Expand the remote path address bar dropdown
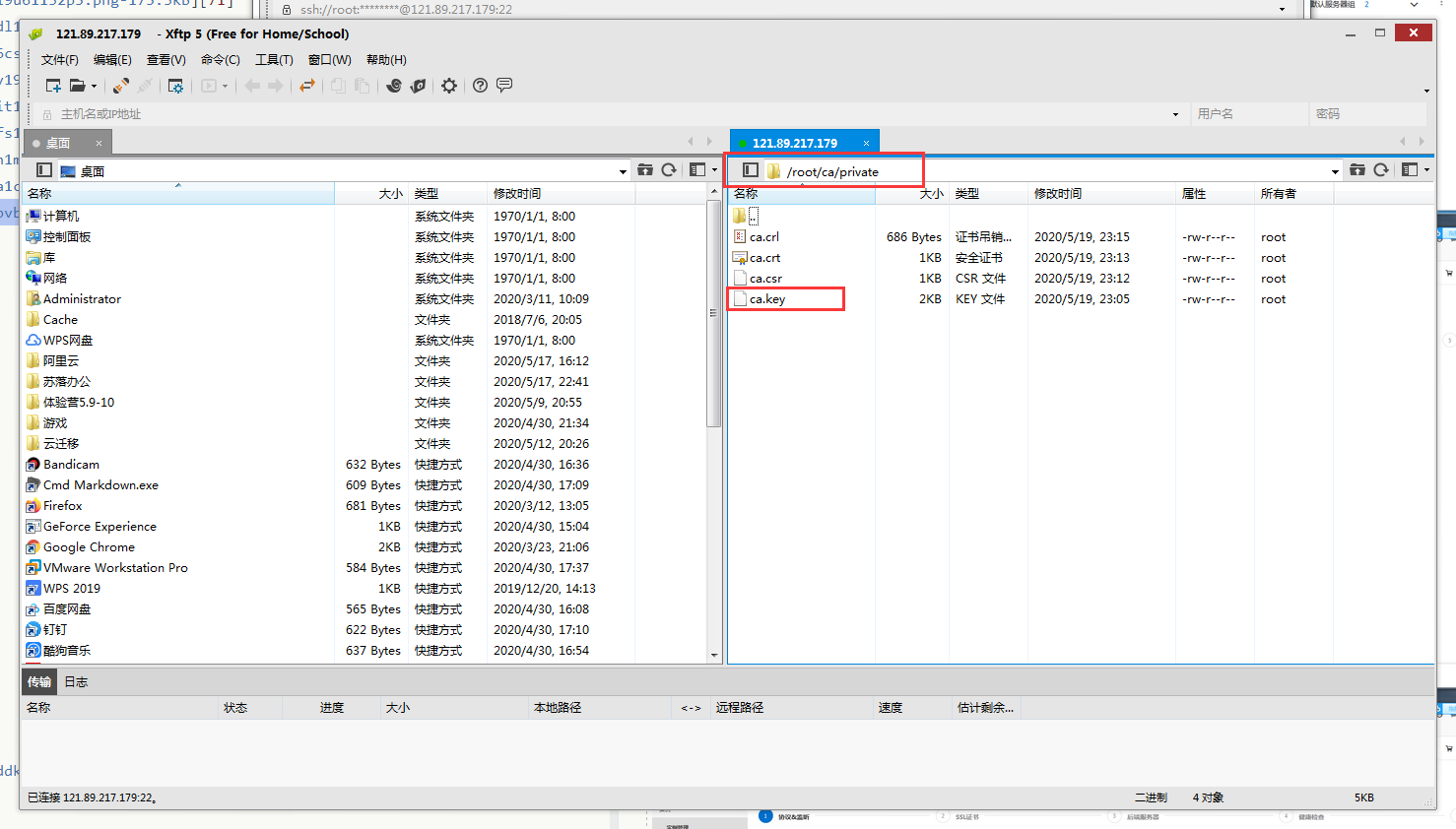 click(x=1335, y=169)
